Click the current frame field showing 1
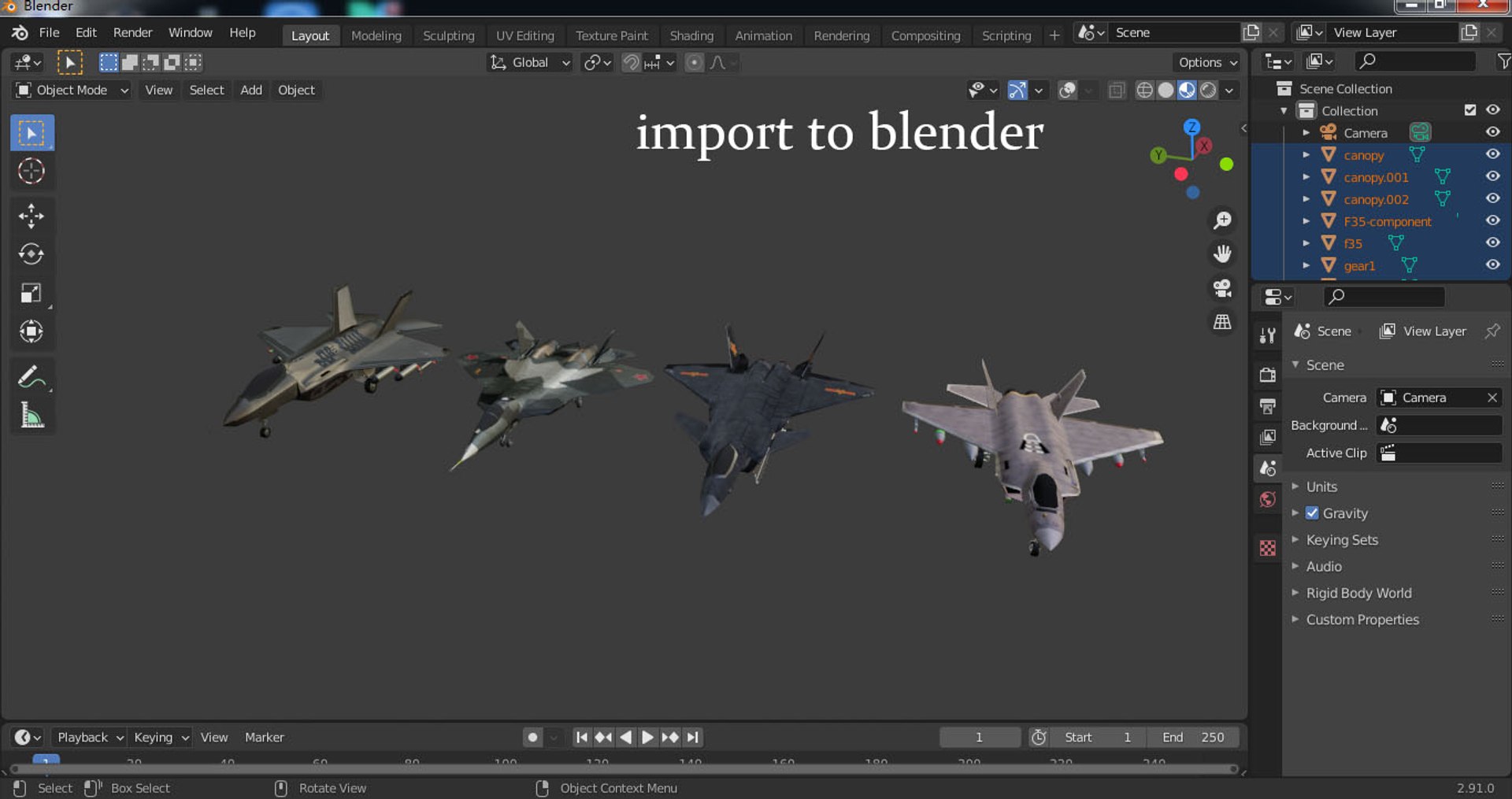This screenshot has height=799, width=1512. [x=980, y=738]
